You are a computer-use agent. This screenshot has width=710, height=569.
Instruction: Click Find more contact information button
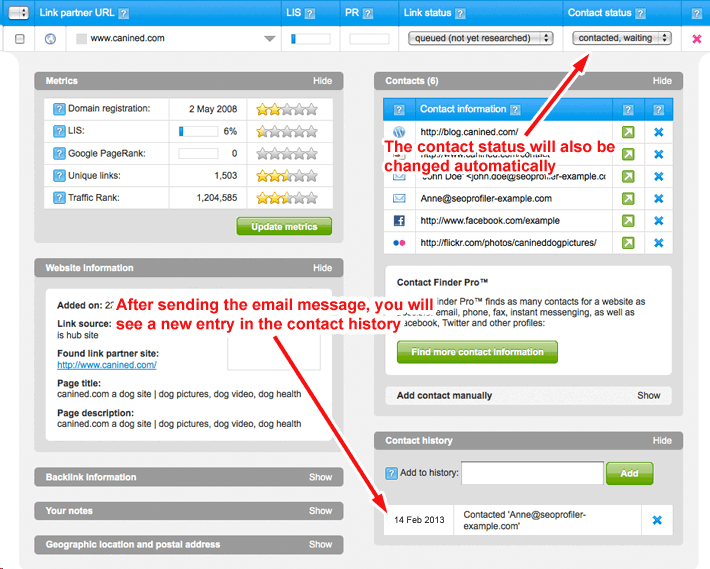point(477,352)
